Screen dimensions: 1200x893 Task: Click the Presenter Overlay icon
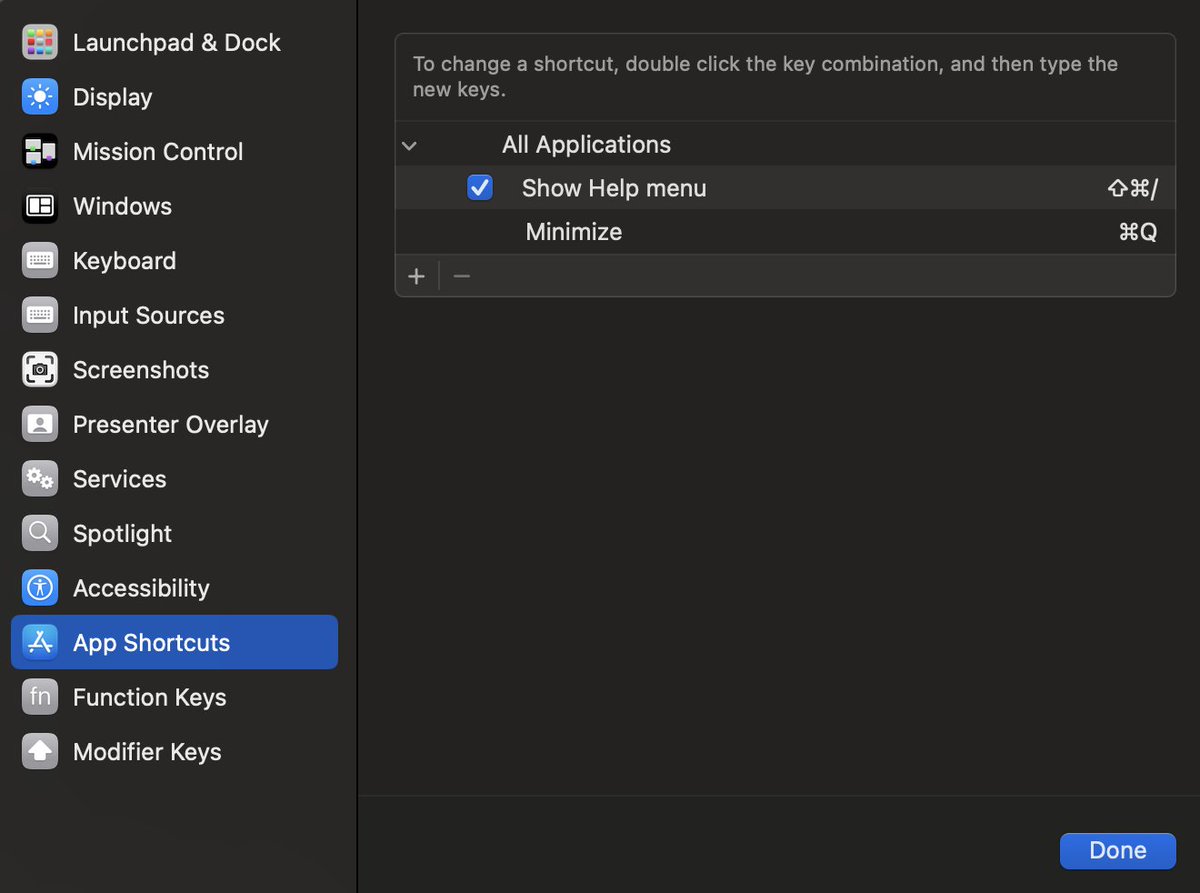point(40,424)
